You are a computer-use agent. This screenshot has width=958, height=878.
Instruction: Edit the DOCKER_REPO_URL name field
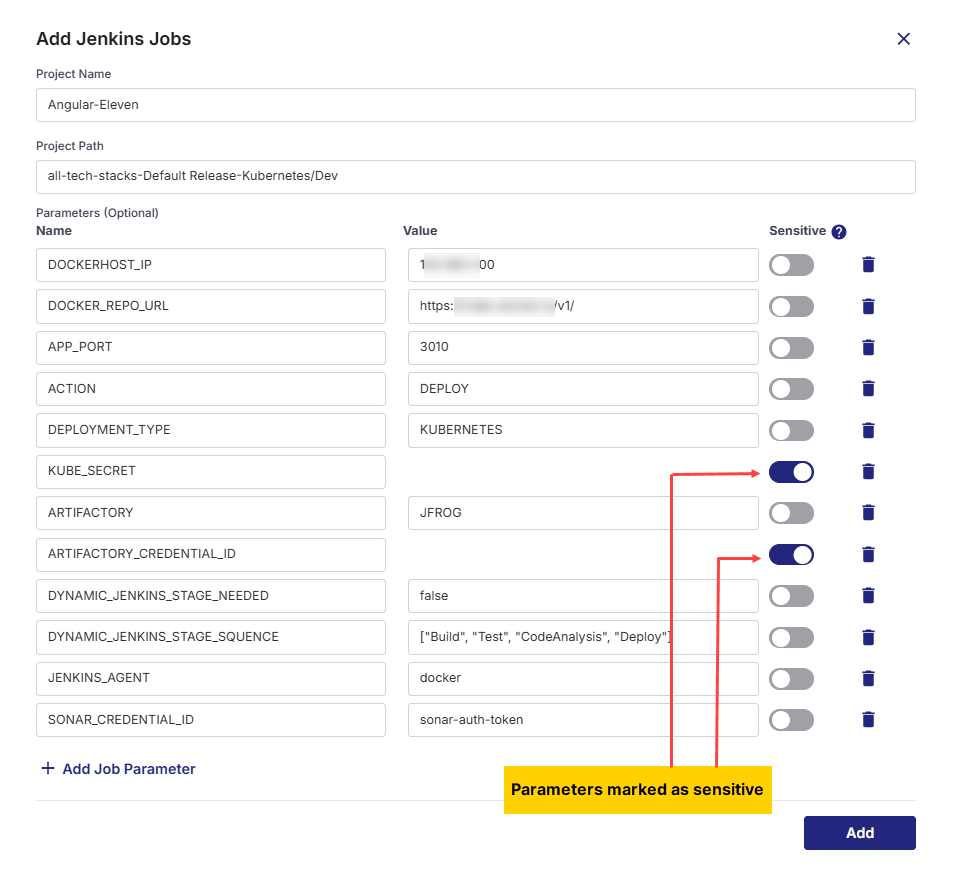211,307
